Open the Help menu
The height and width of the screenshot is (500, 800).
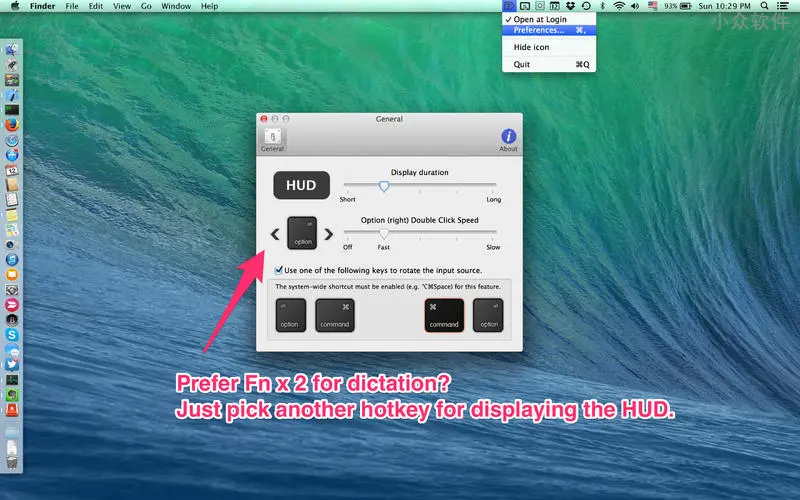[209, 6]
